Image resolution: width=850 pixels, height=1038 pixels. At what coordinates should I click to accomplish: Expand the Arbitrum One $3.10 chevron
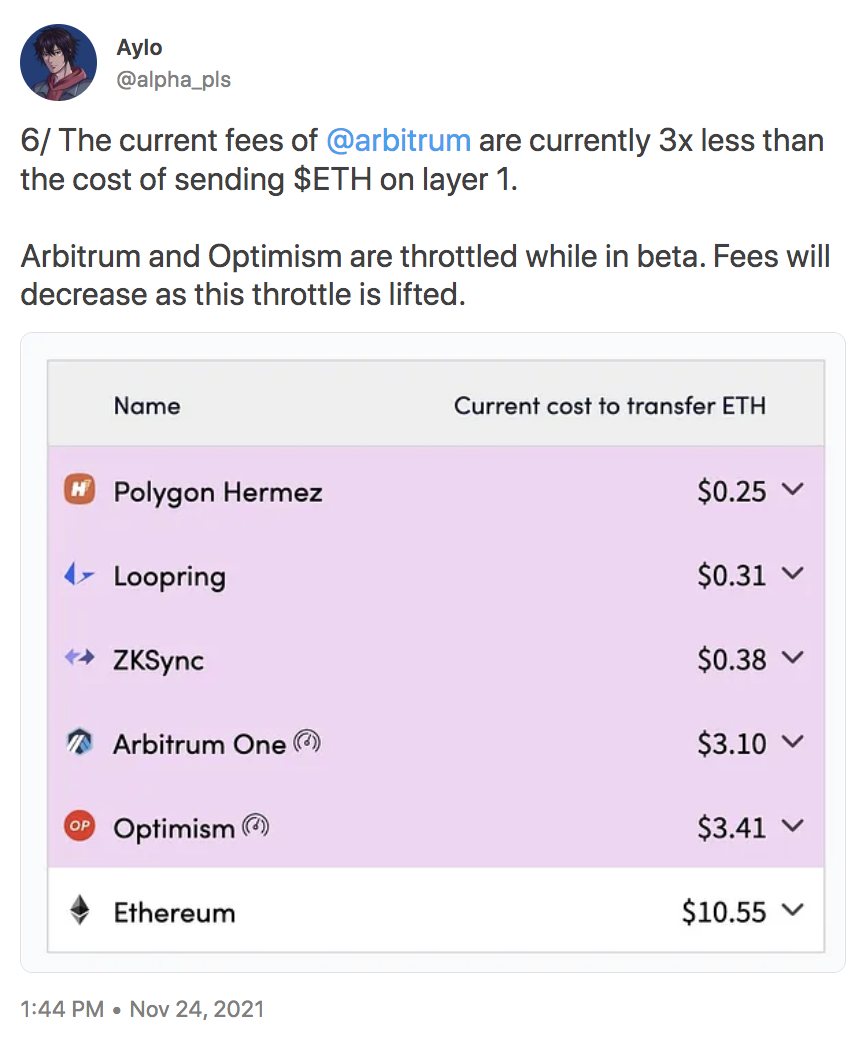coord(792,741)
